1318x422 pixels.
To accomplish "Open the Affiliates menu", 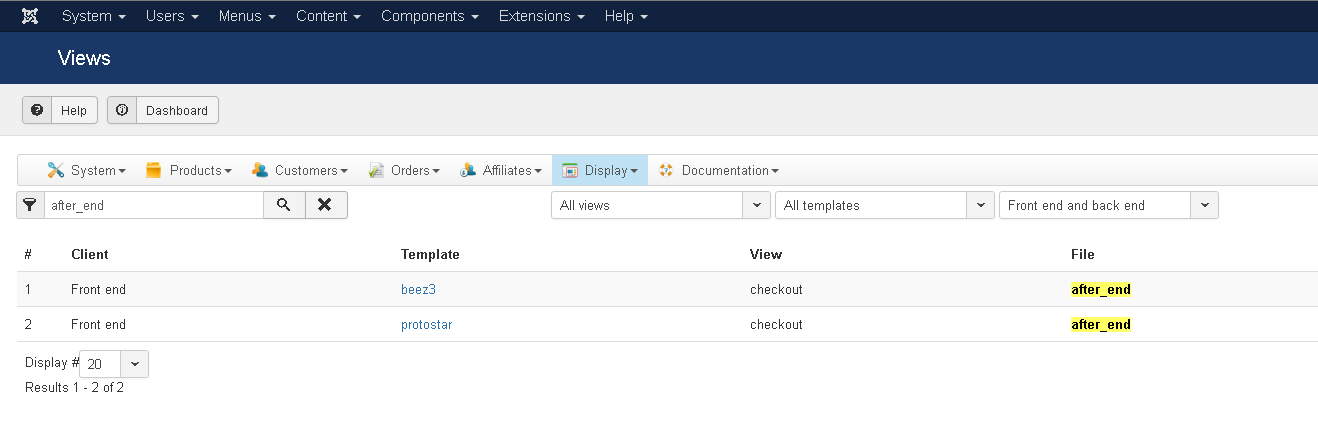I will click(501, 171).
